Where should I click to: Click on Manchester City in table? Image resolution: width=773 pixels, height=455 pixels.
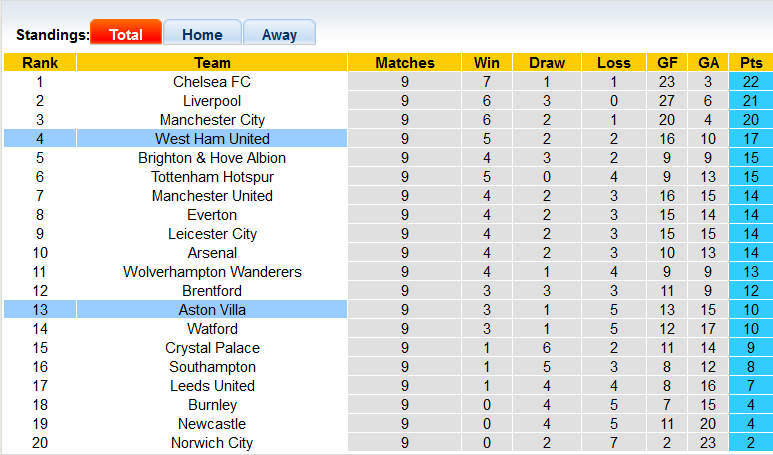coord(212,120)
